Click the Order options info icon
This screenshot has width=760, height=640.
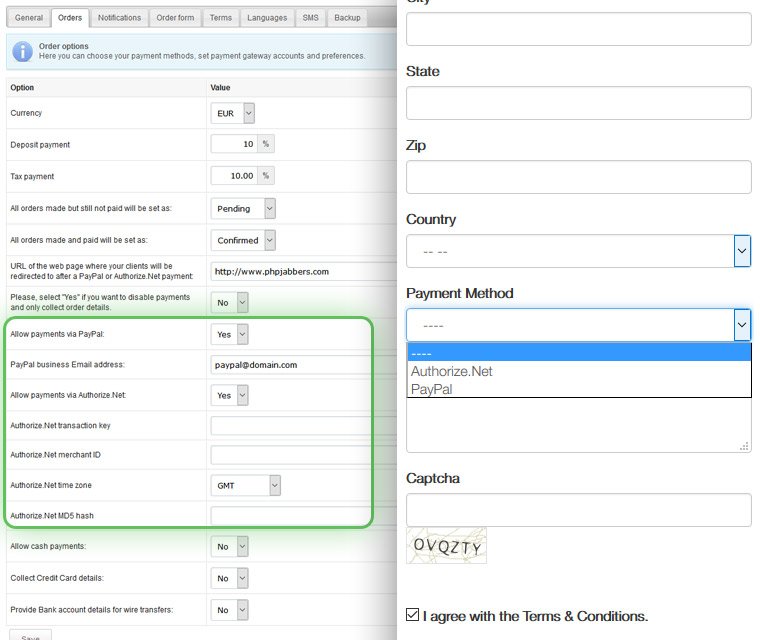click(22, 51)
